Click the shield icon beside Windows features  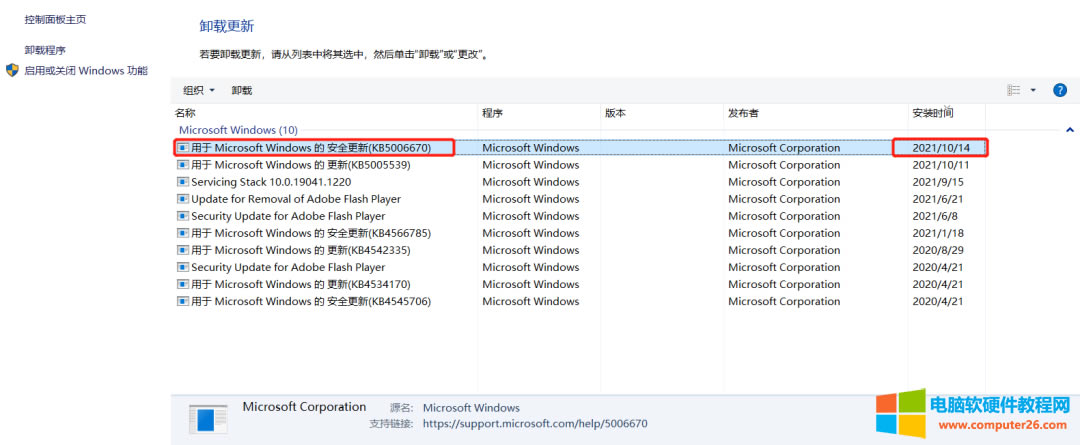[12, 71]
